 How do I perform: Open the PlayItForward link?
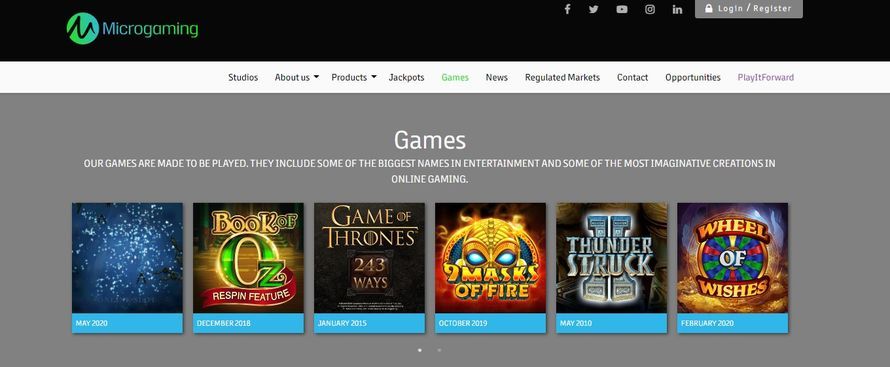(x=766, y=77)
